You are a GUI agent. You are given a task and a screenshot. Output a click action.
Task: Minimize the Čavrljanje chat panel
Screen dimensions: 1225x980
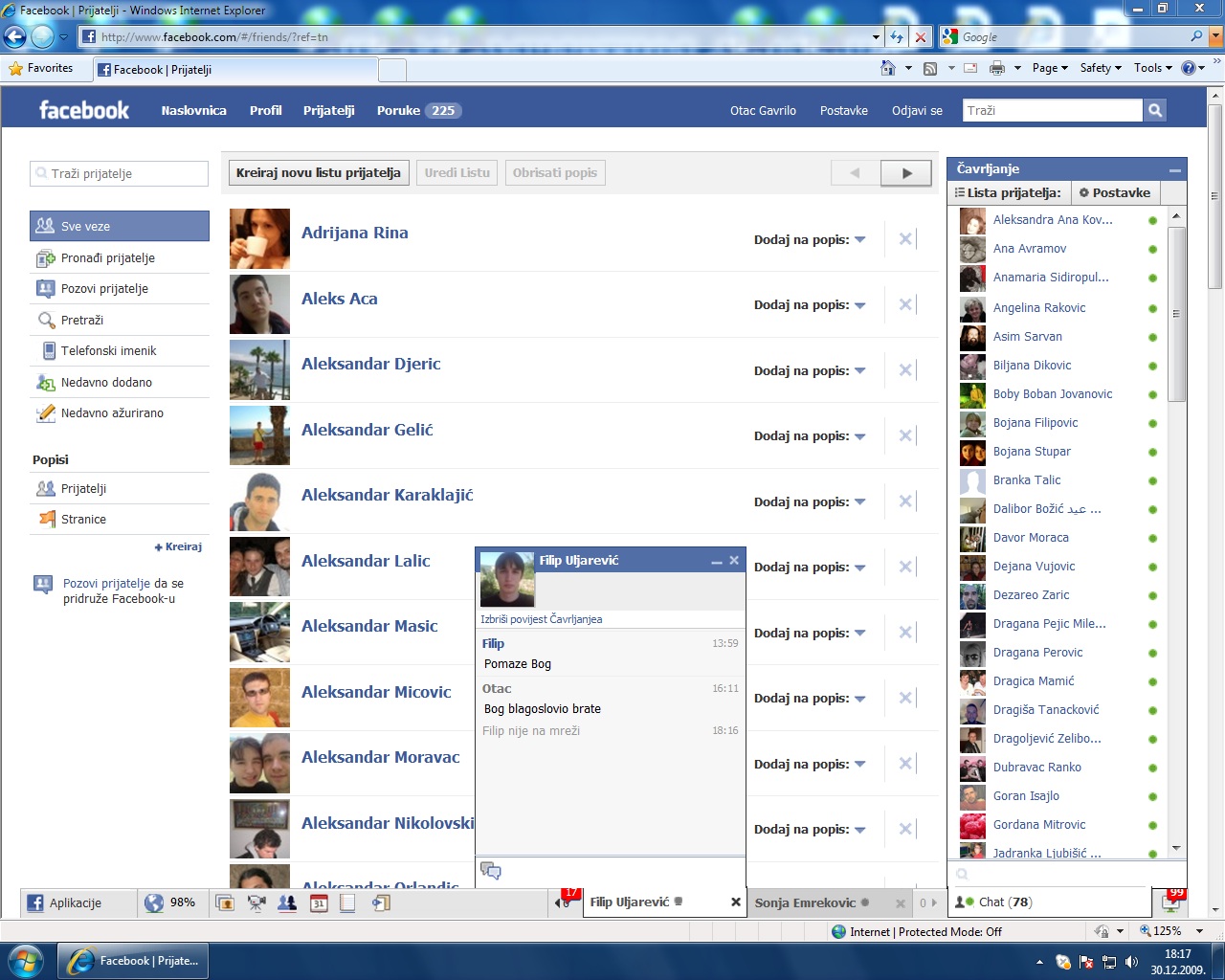(x=1174, y=169)
